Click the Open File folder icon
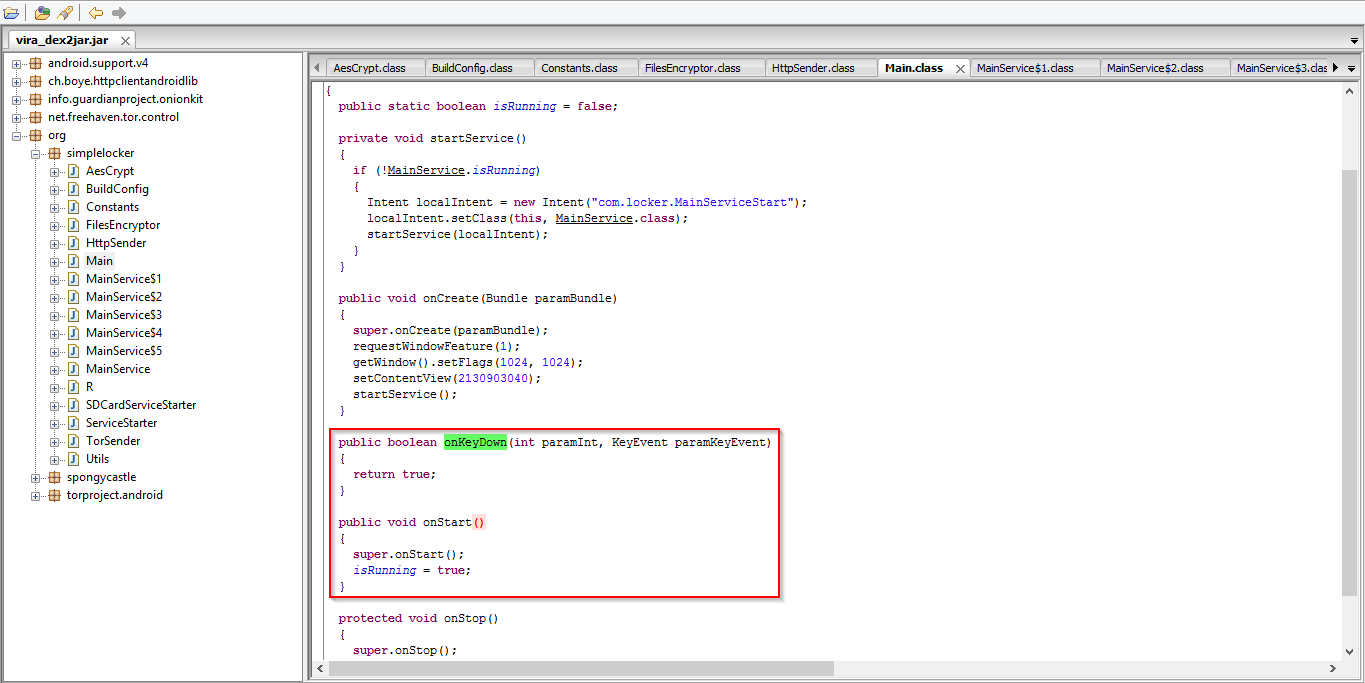 coord(12,13)
